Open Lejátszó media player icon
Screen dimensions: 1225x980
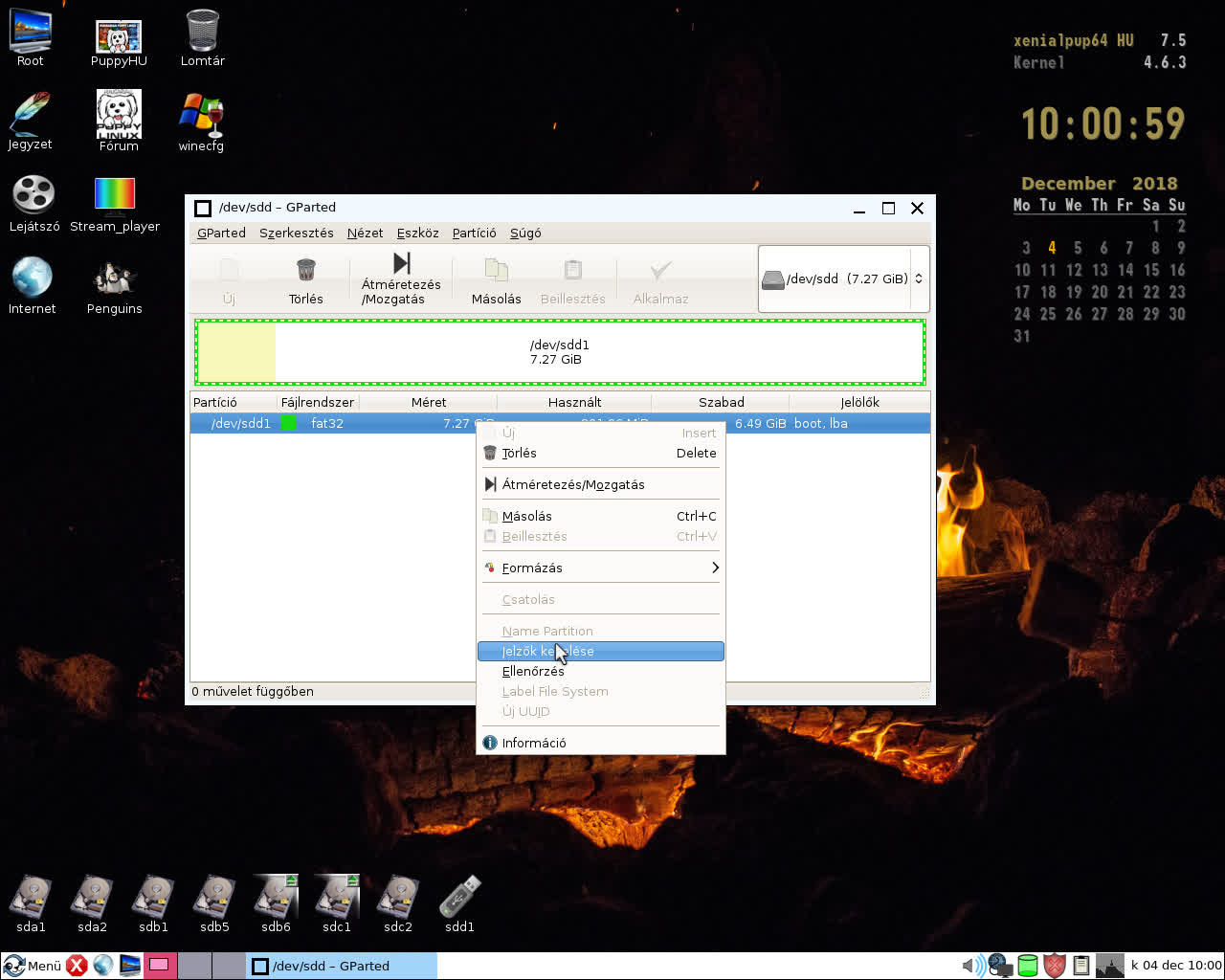coord(33,204)
